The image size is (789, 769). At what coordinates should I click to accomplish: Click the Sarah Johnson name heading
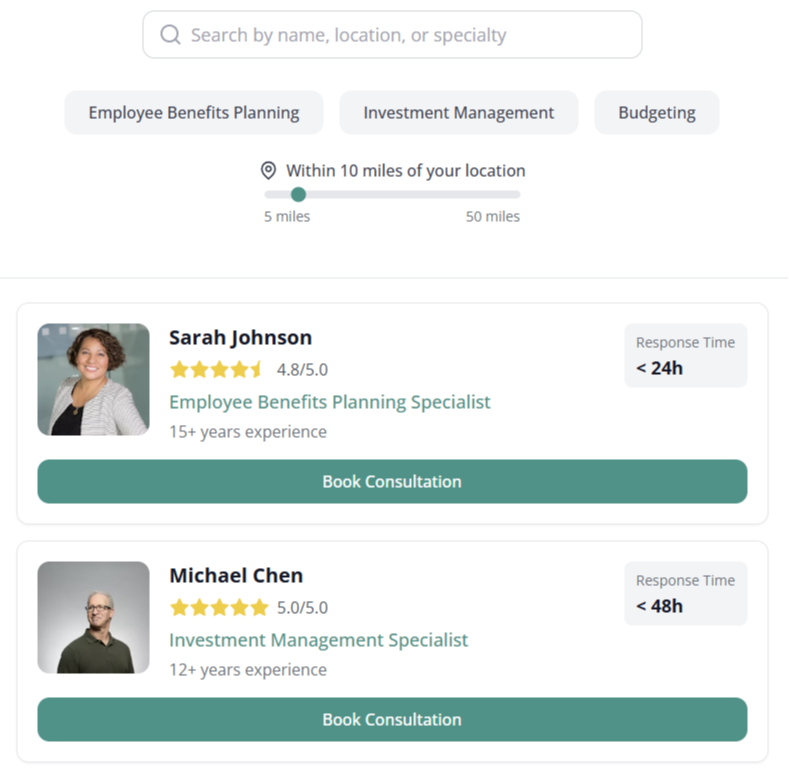click(240, 337)
